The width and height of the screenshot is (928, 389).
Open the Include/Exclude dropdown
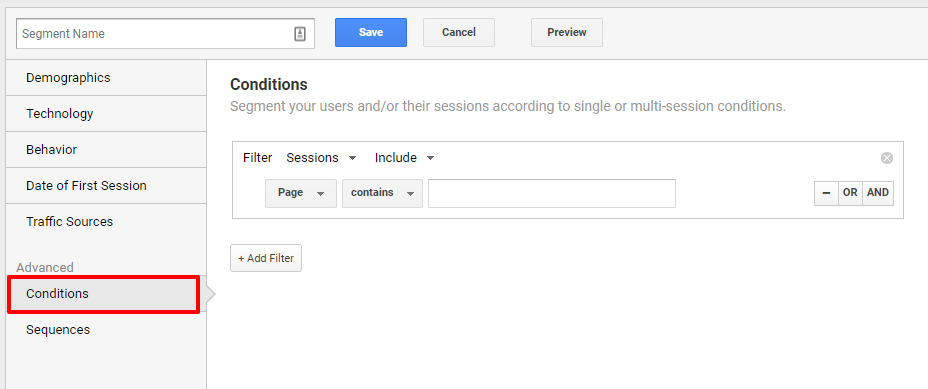pos(405,158)
